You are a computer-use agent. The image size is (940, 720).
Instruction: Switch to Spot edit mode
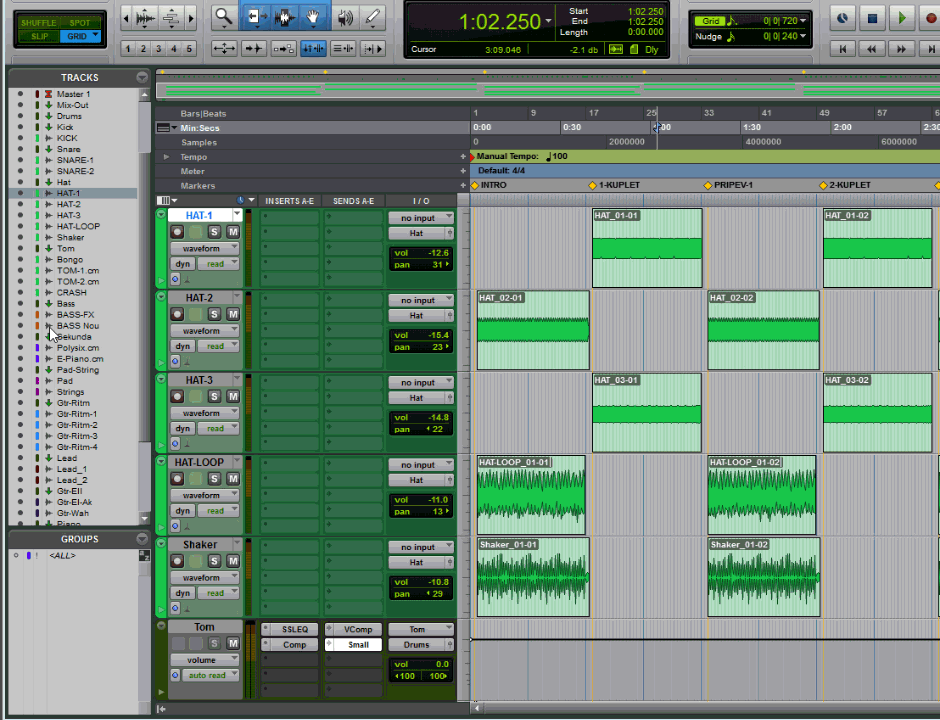pos(82,22)
